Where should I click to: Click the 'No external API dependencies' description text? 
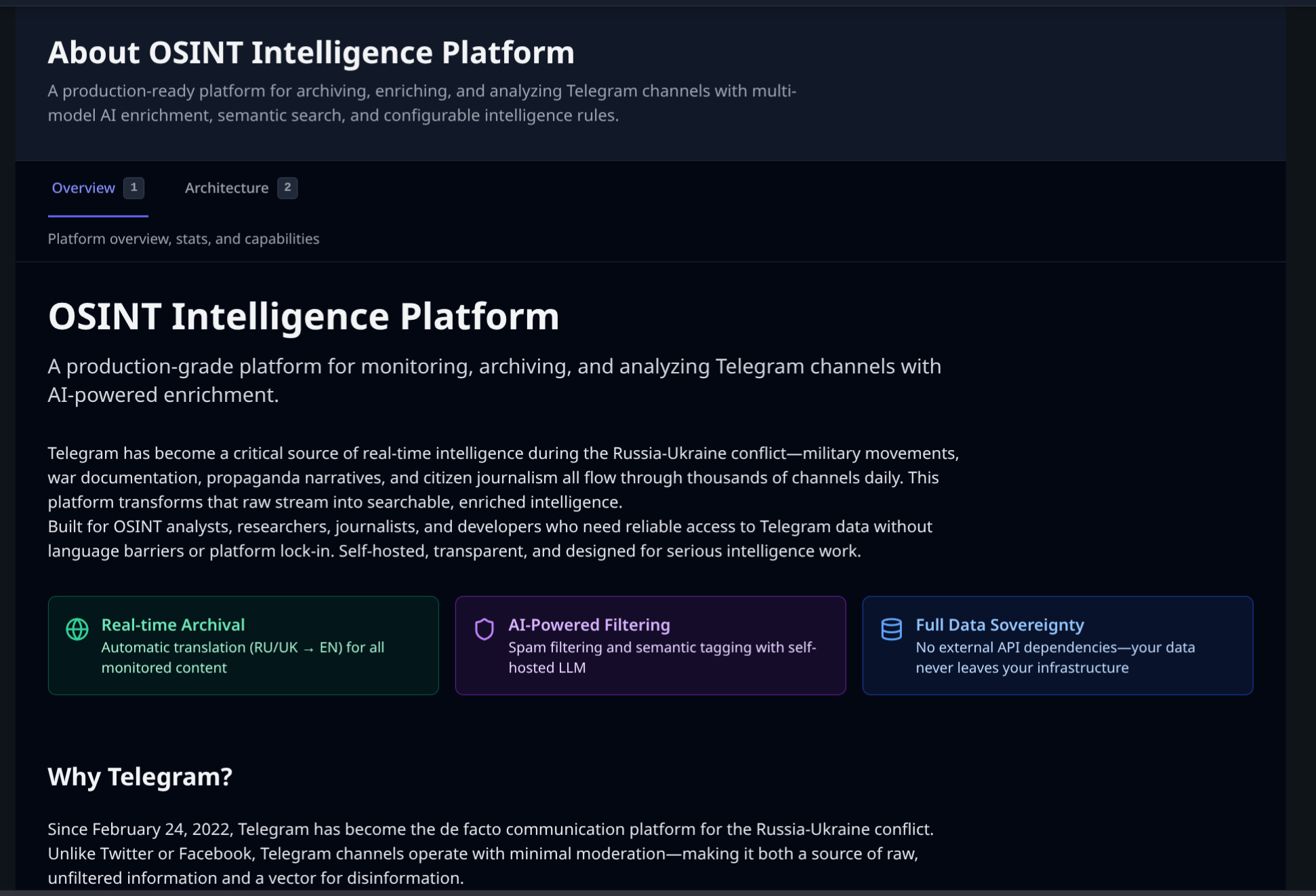(x=1054, y=657)
